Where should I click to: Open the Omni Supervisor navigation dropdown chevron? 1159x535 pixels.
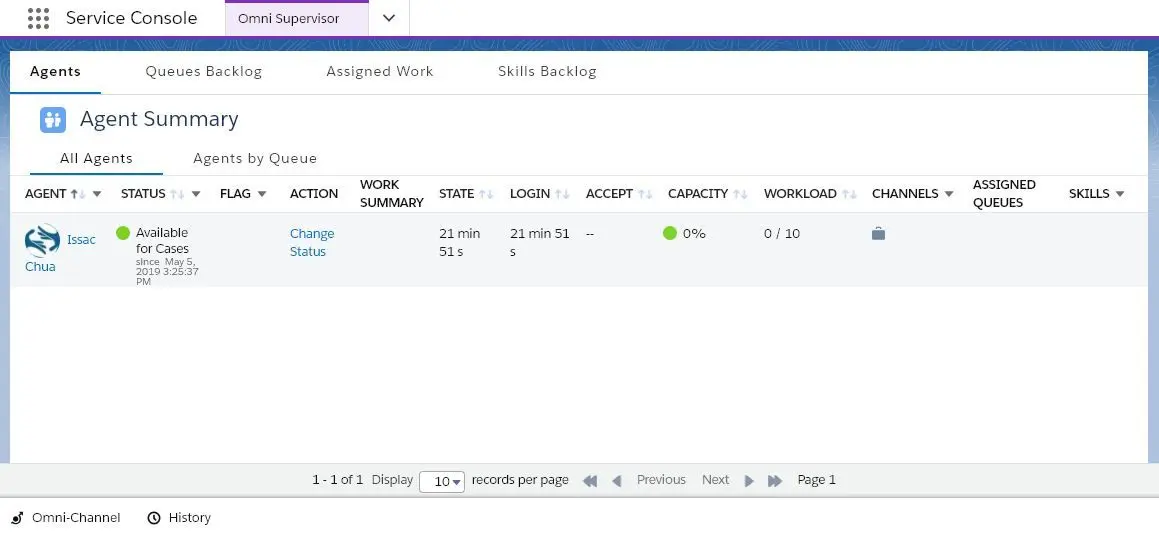tap(389, 18)
